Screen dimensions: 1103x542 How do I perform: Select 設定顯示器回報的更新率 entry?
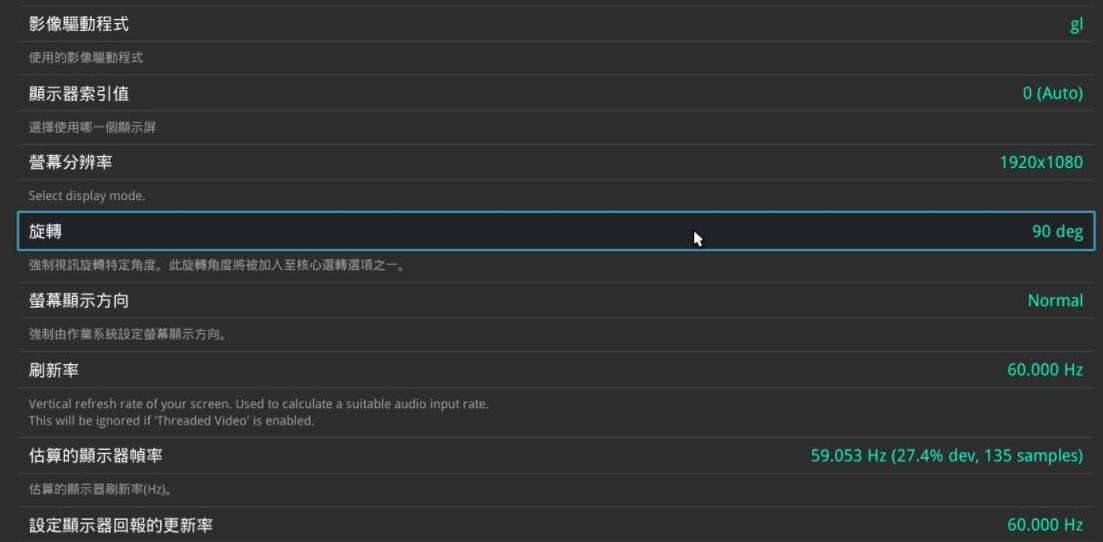coord(121,525)
